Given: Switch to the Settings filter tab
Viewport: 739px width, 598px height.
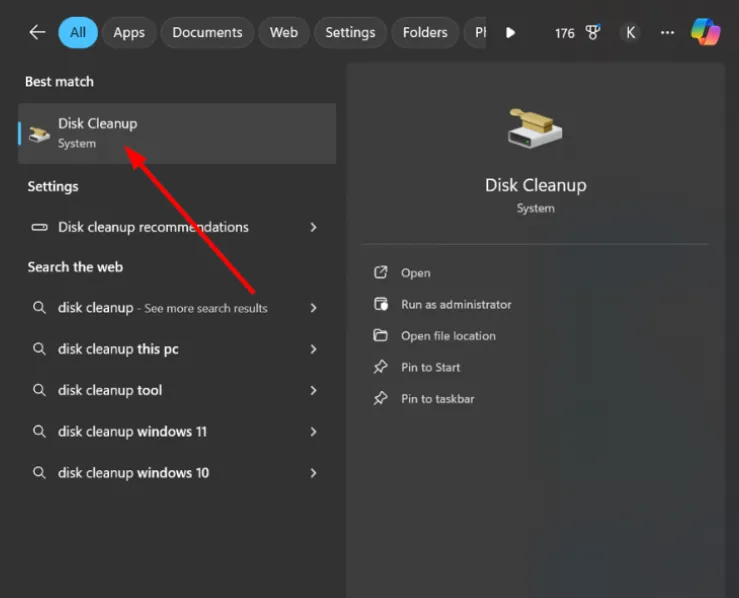Looking at the screenshot, I should [350, 33].
